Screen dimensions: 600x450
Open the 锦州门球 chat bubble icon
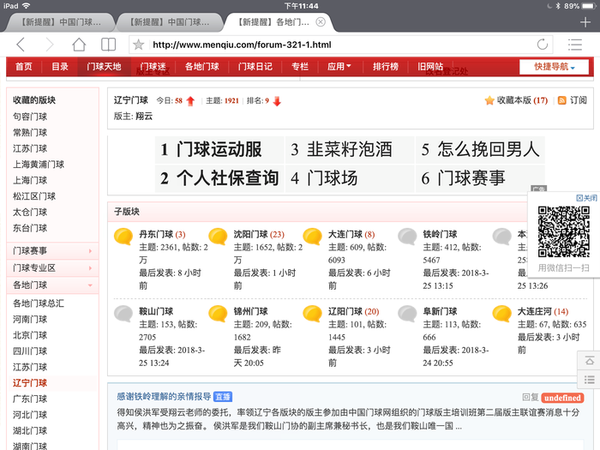(x=218, y=314)
